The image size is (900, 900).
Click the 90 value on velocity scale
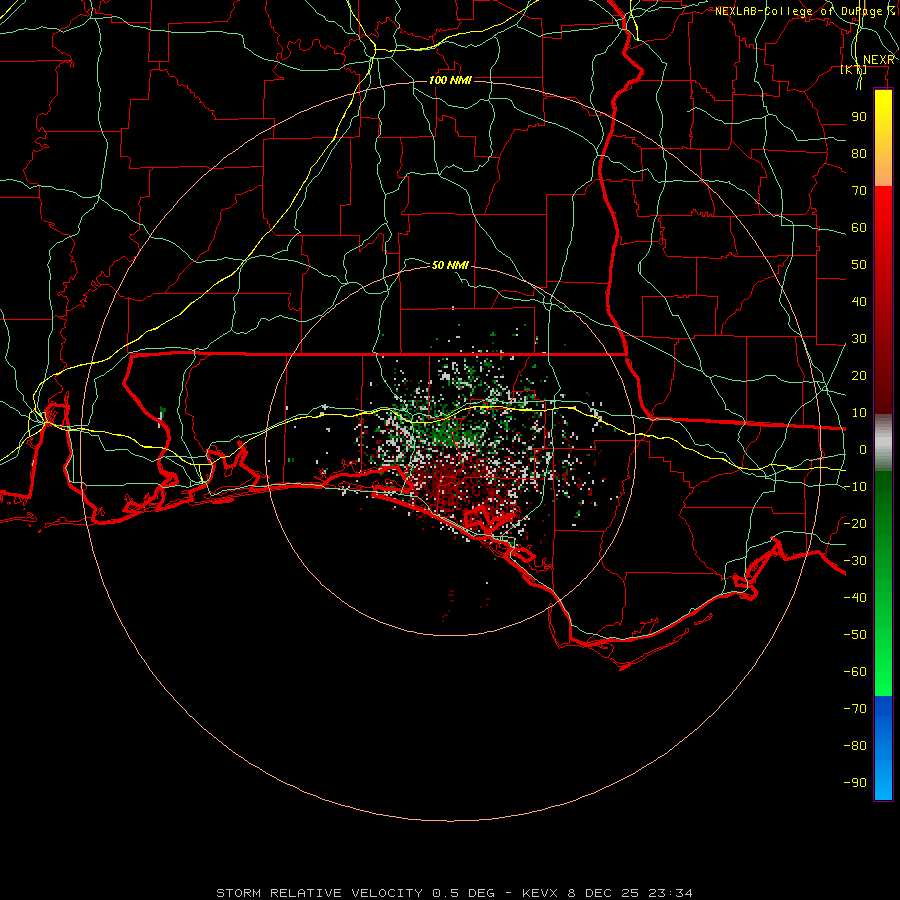[x=859, y=117]
